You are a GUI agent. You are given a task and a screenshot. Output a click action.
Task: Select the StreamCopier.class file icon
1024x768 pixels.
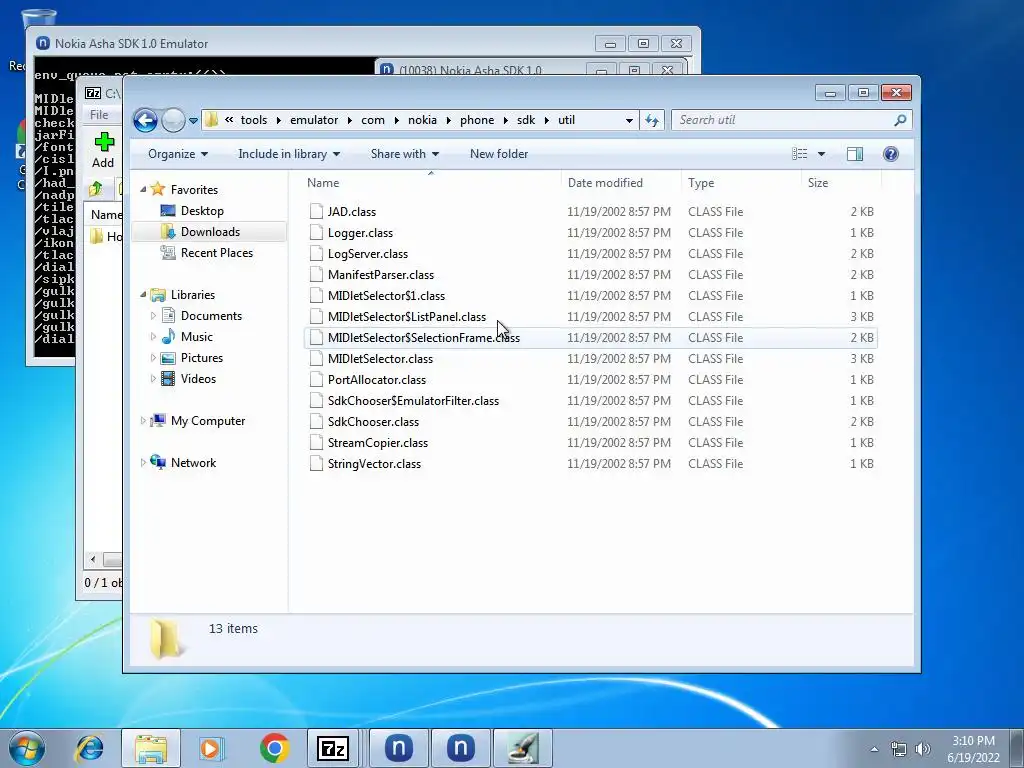click(x=316, y=443)
